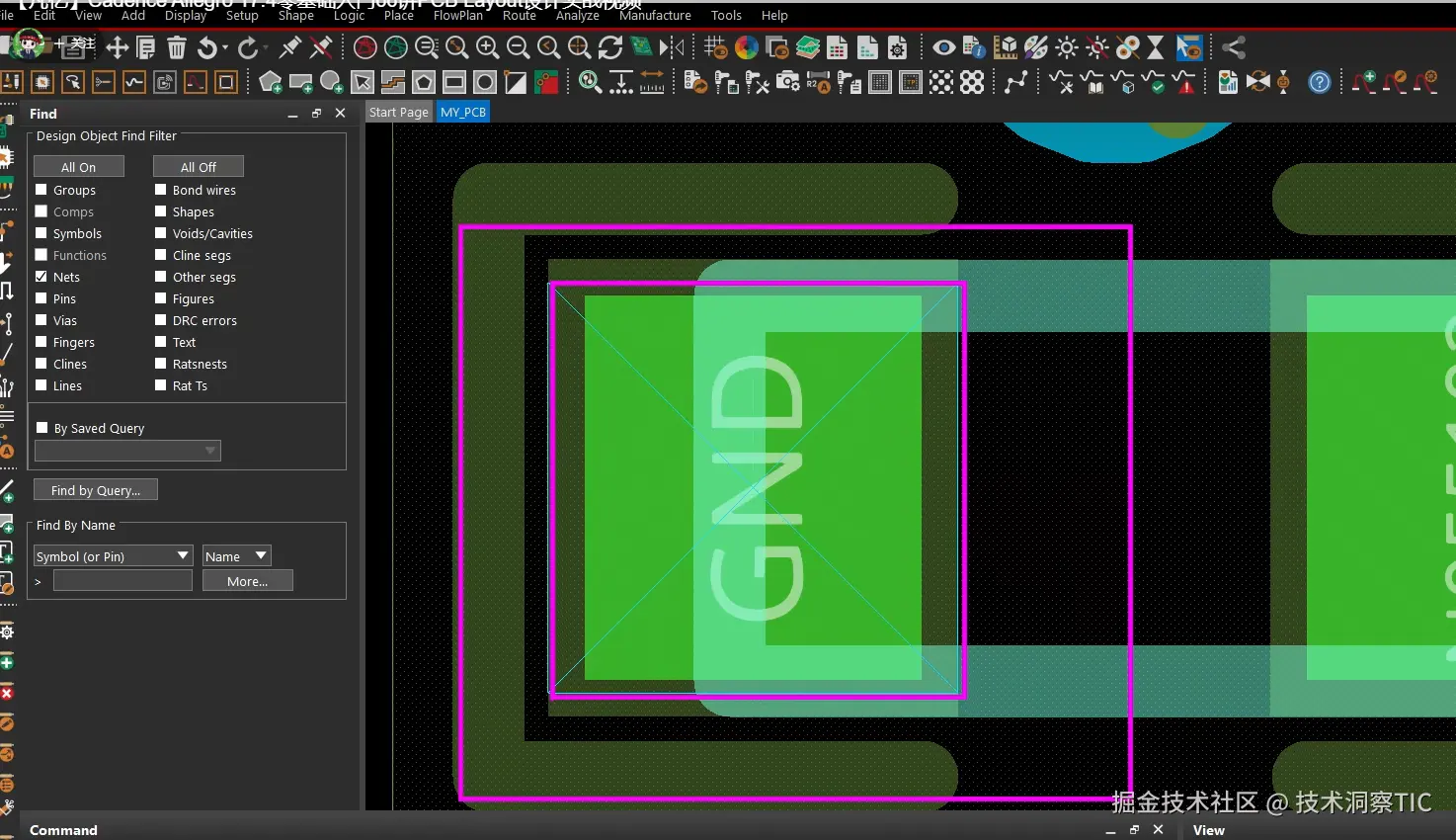The height and width of the screenshot is (840, 1456).
Task: Enable the Symbols checkbox
Action: pos(41,233)
